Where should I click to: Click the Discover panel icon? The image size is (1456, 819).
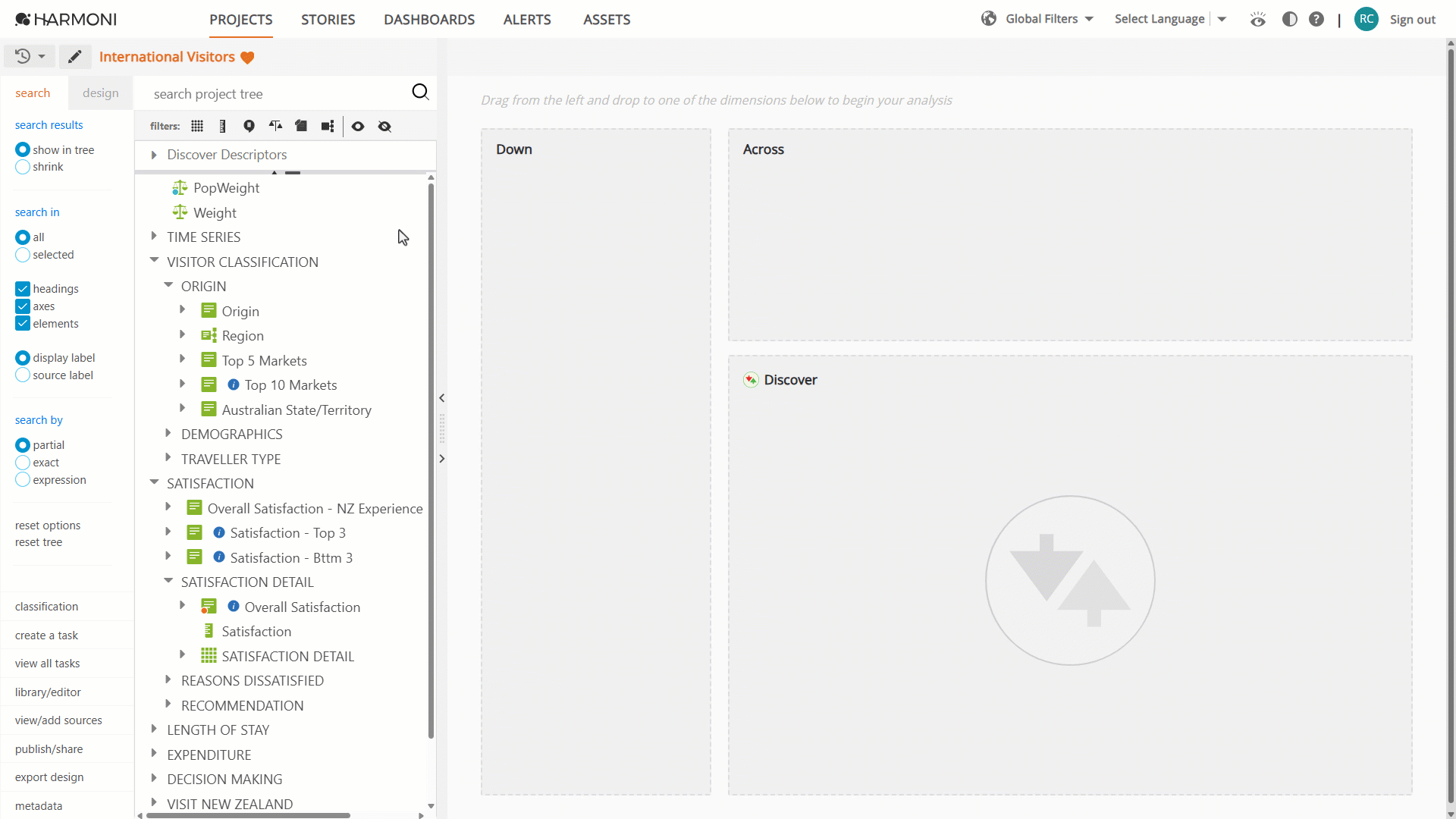pyautogui.click(x=751, y=380)
